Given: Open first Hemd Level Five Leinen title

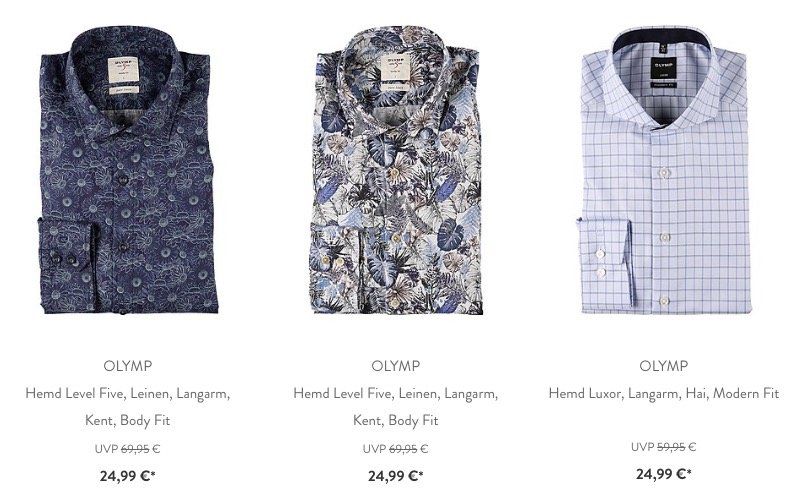Looking at the screenshot, I should (x=128, y=407).
